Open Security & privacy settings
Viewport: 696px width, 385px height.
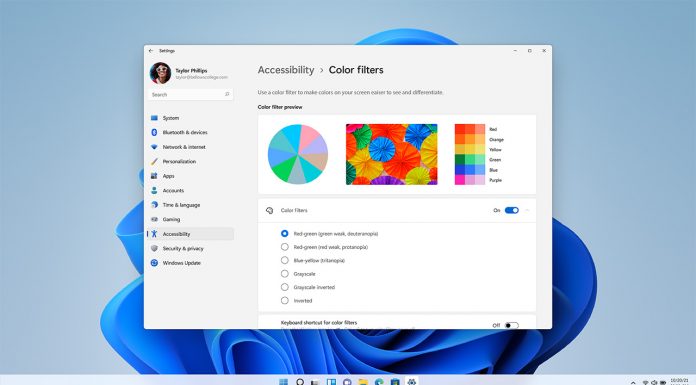click(191, 248)
